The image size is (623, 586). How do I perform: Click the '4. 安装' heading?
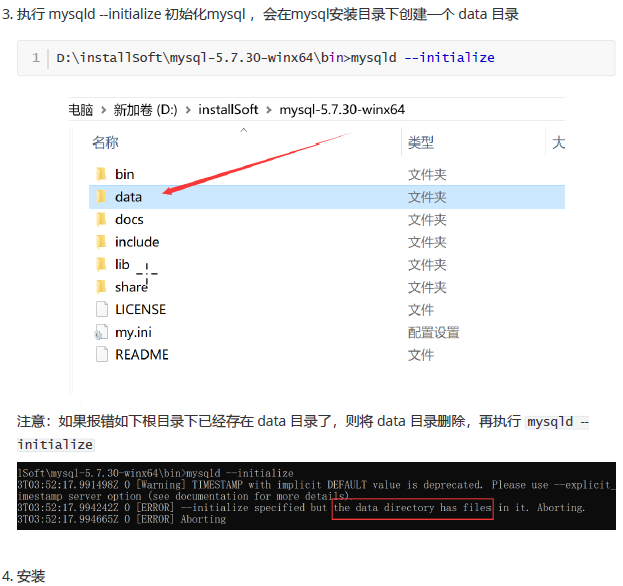pyautogui.click(x=23, y=576)
